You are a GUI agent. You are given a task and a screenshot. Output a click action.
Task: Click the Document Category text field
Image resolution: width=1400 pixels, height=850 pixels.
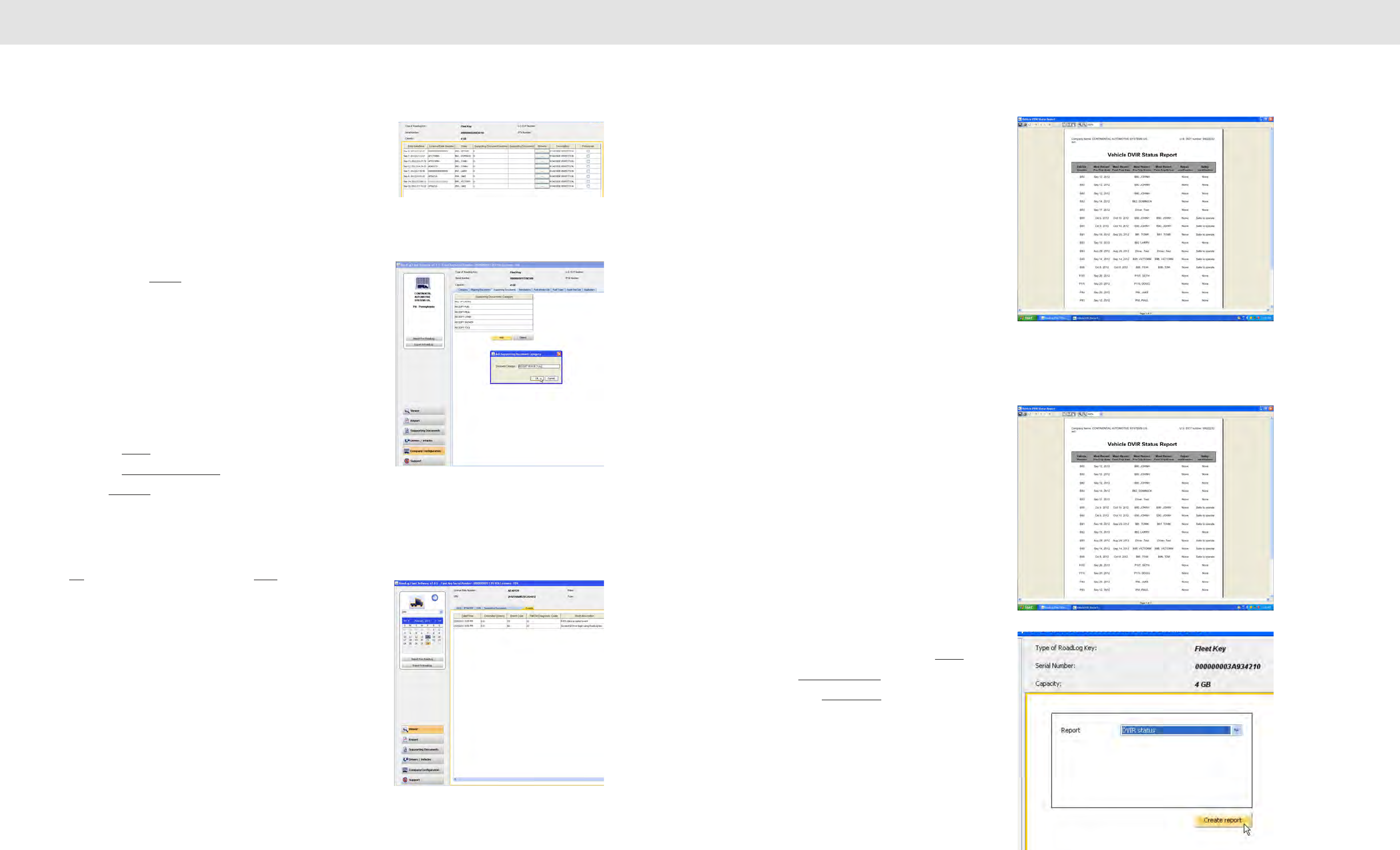pos(539,366)
